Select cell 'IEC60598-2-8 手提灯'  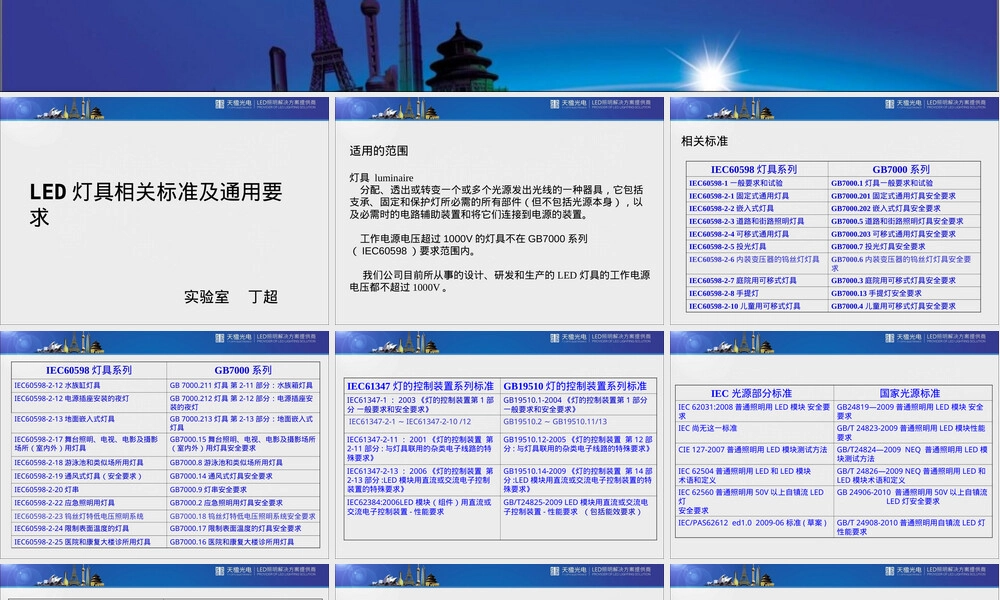click(x=757, y=293)
